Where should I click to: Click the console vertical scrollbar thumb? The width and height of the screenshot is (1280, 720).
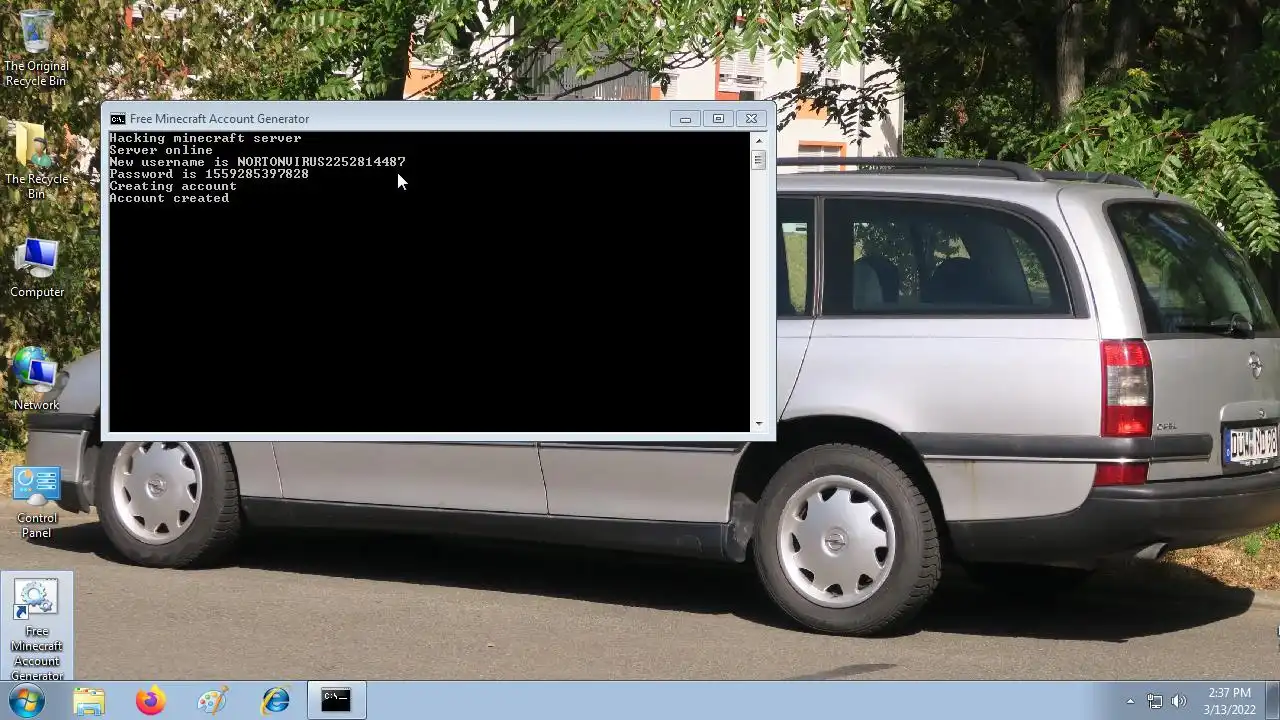[758, 159]
